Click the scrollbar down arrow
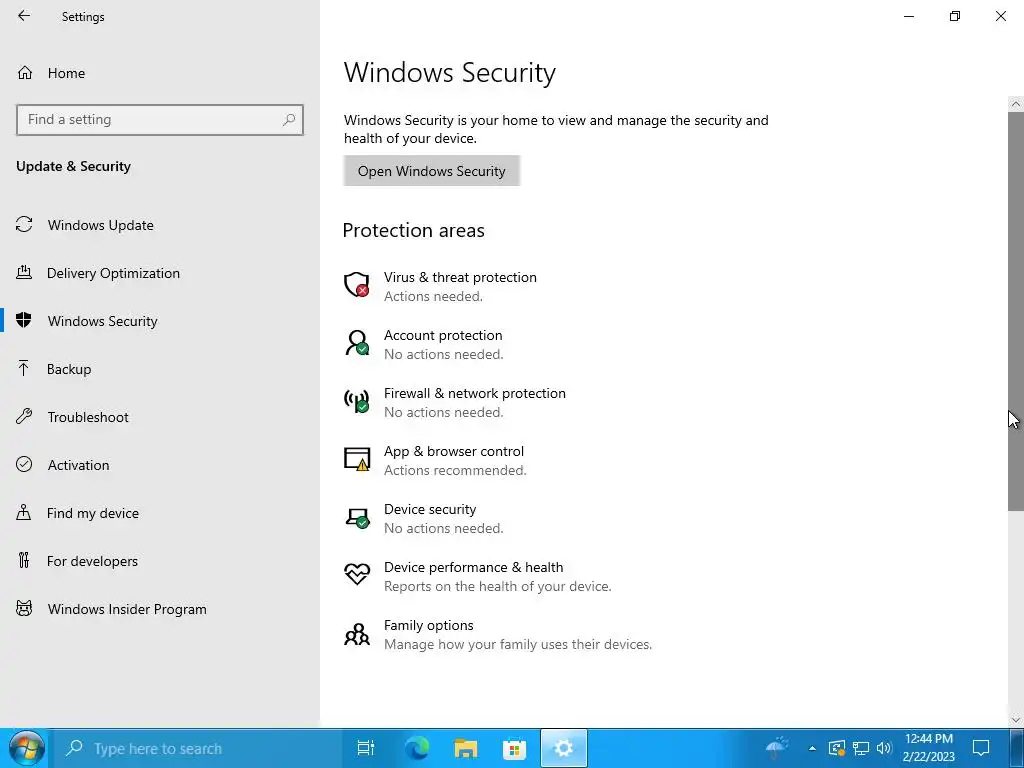The width and height of the screenshot is (1024, 768). [x=1016, y=720]
